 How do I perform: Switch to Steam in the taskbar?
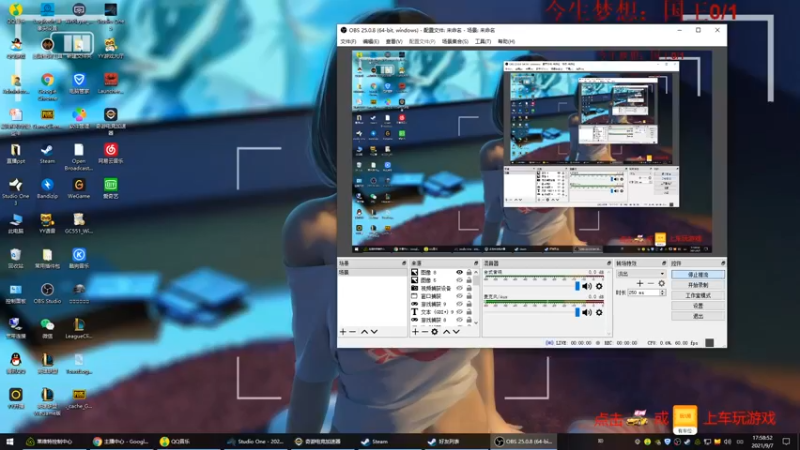(380, 441)
